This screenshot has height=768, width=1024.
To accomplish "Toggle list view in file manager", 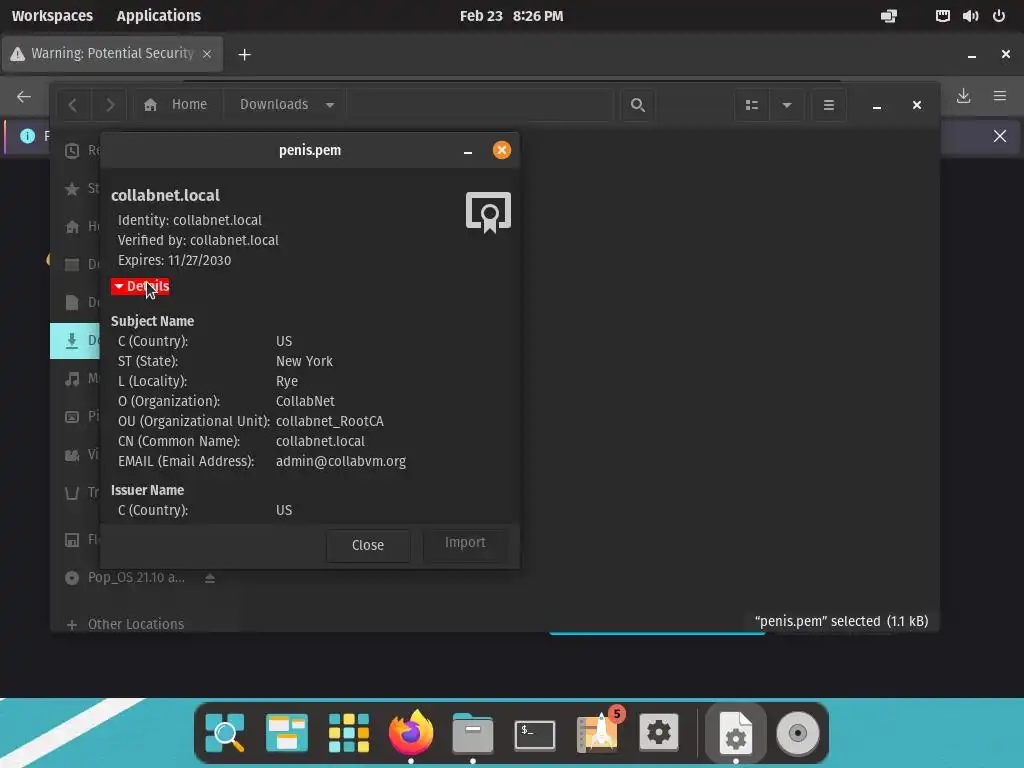I will click(x=752, y=104).
